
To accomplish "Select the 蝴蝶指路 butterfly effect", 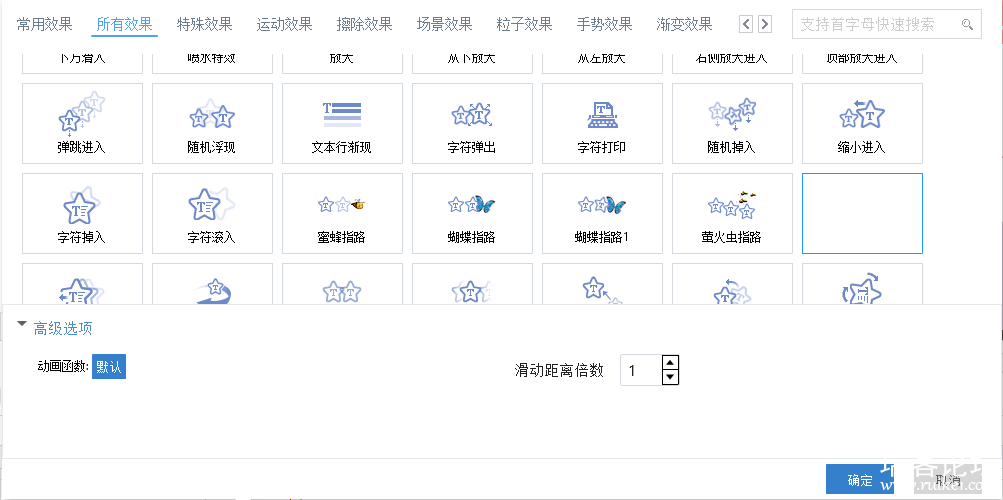I will 472,214.
